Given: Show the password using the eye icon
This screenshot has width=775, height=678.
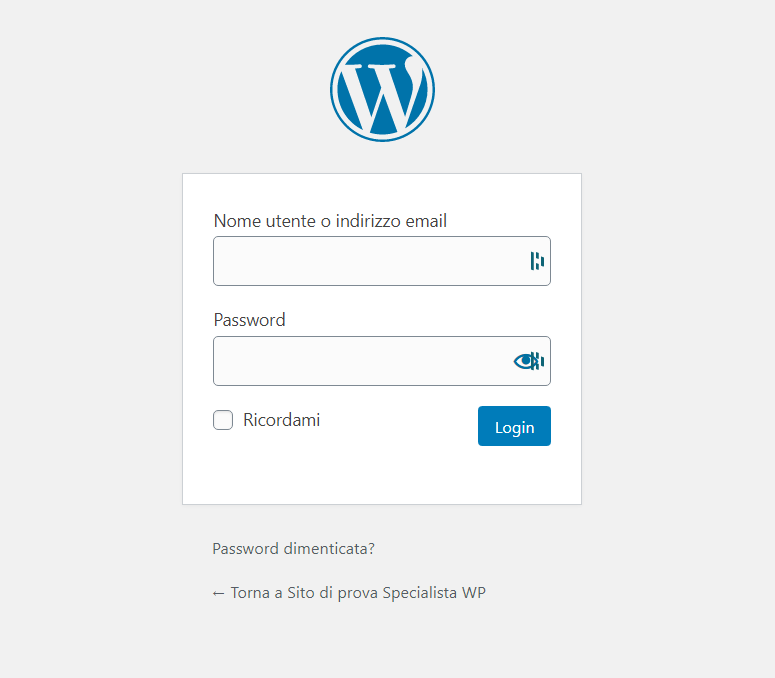Looking at the screenshot, I should [x=524, y=361].
